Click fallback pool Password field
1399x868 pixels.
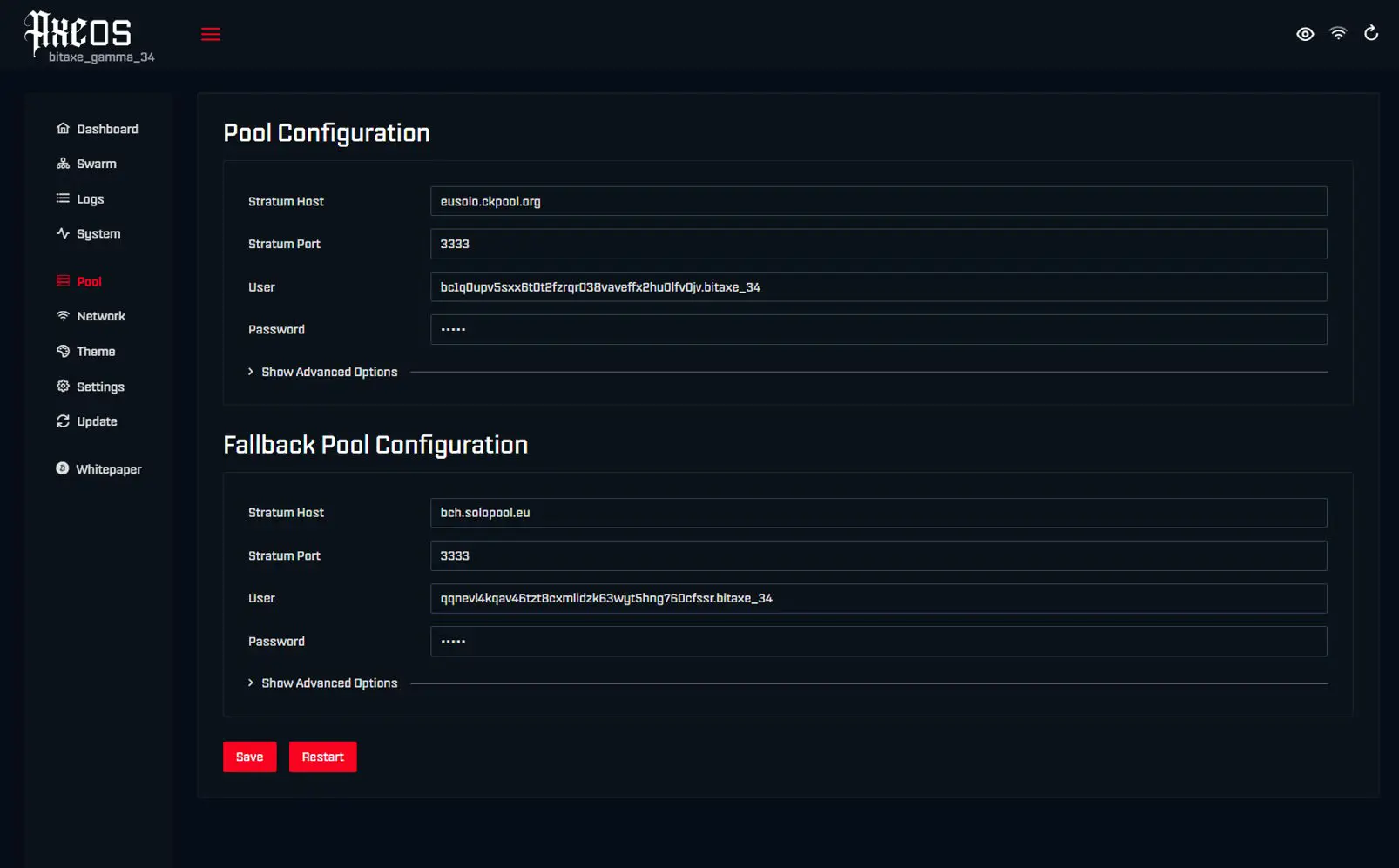pyautogui.click(x=878, y=641)
